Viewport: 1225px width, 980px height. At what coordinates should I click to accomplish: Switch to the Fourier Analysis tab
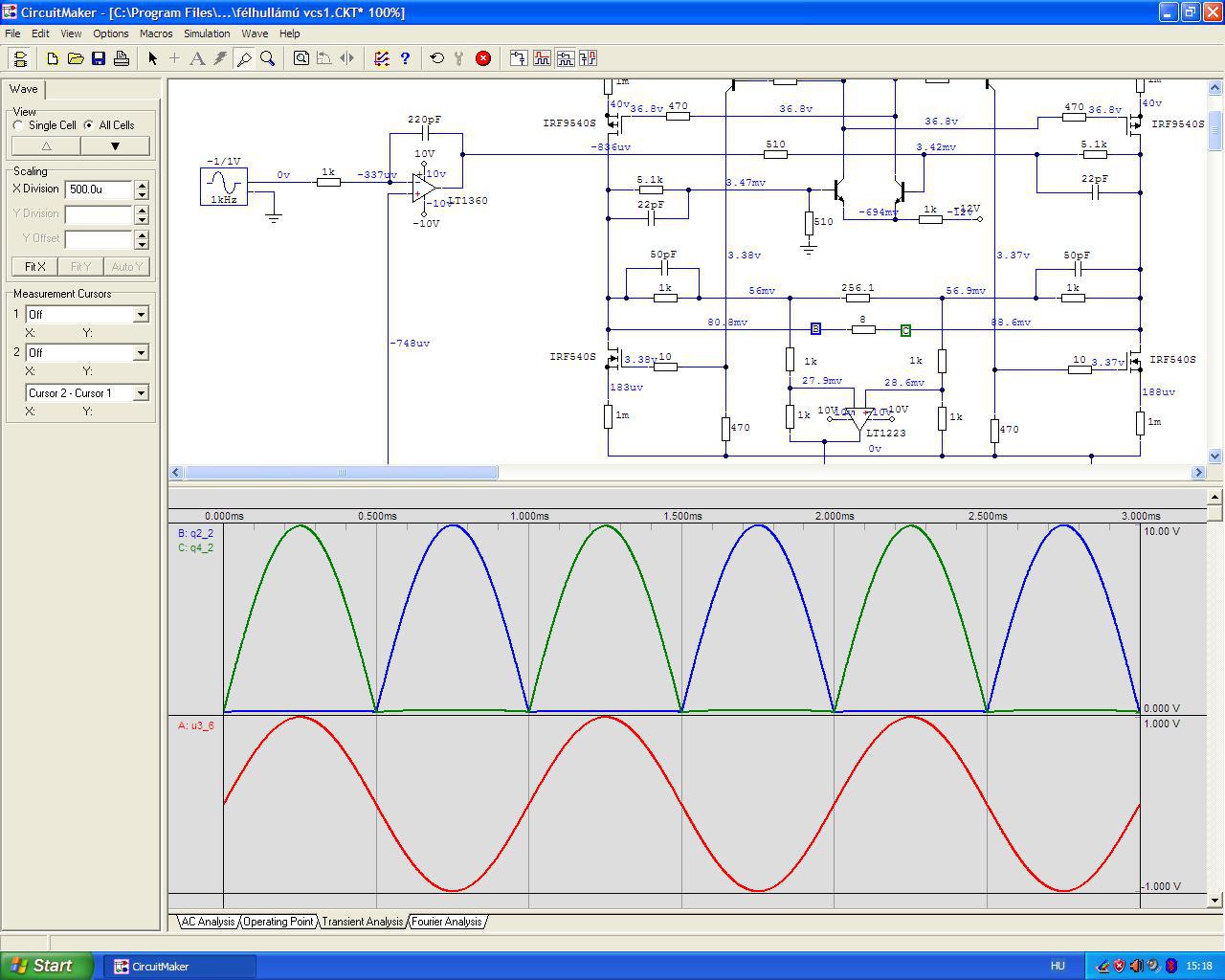[x=446, y=922]
